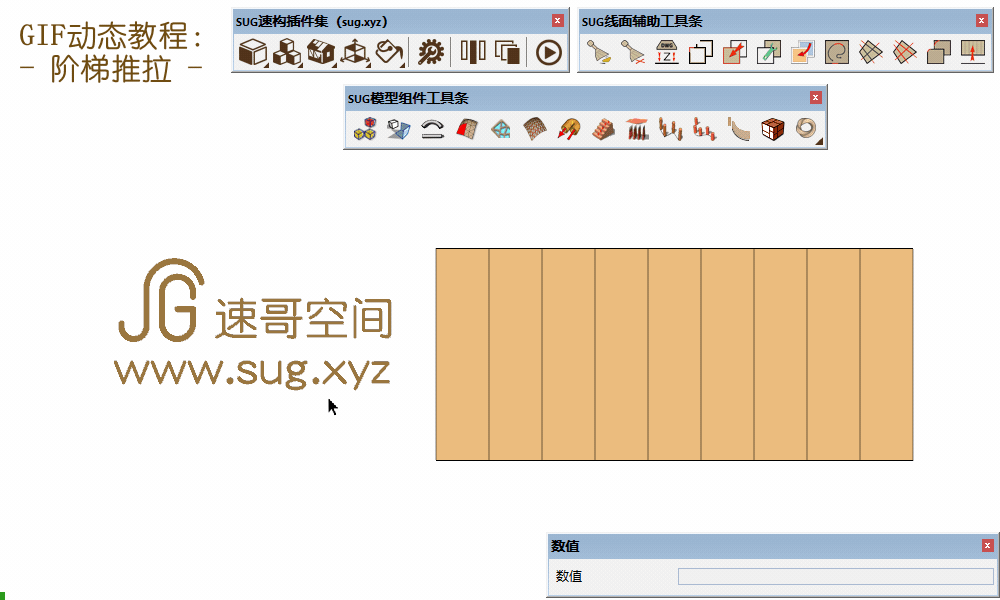Close the 数值 panel

click(x=987, y=546)
